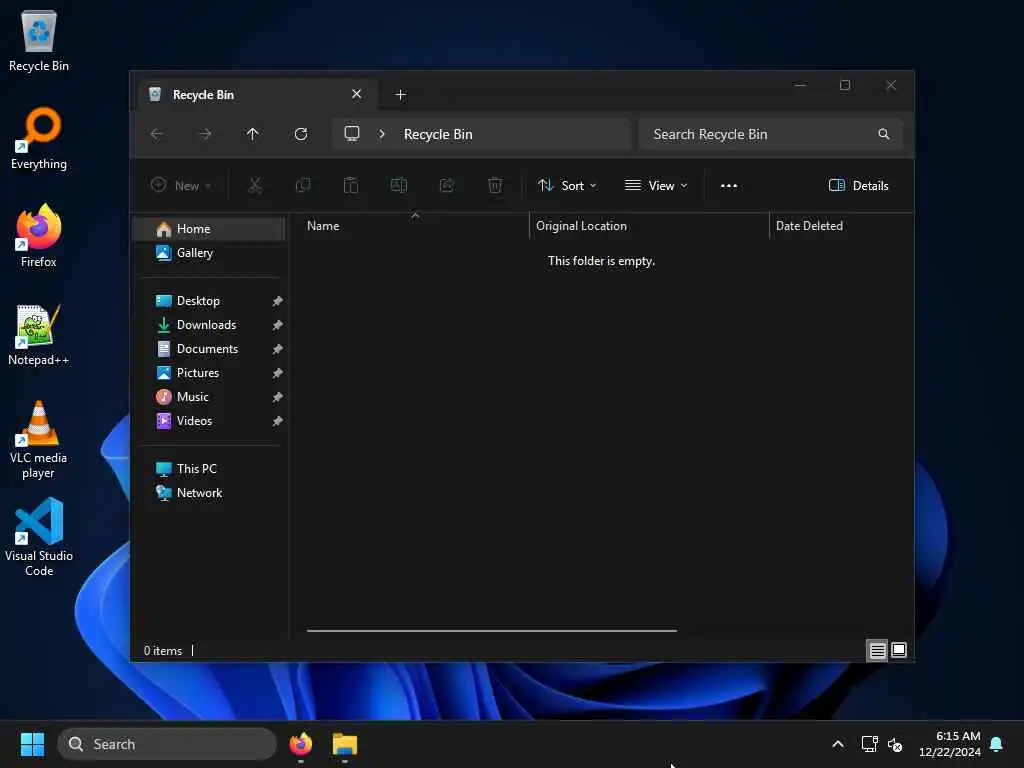Launch VLC media player shortcut
This screenshot has height=768, width=1024.
(39, 440)
